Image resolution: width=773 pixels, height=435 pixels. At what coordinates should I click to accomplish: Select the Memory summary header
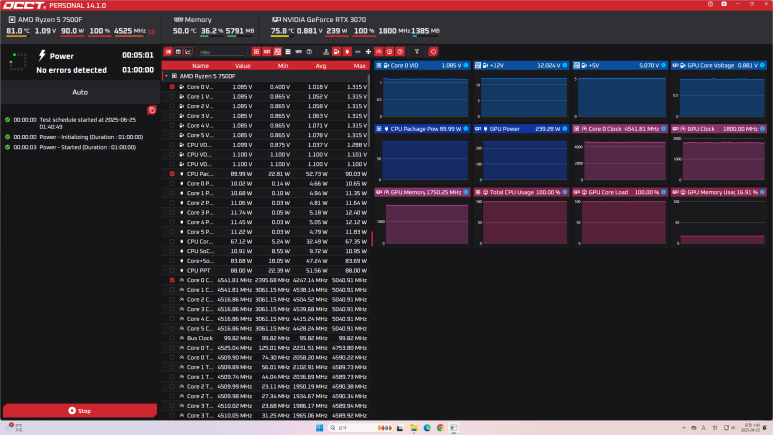click(193, 20)
